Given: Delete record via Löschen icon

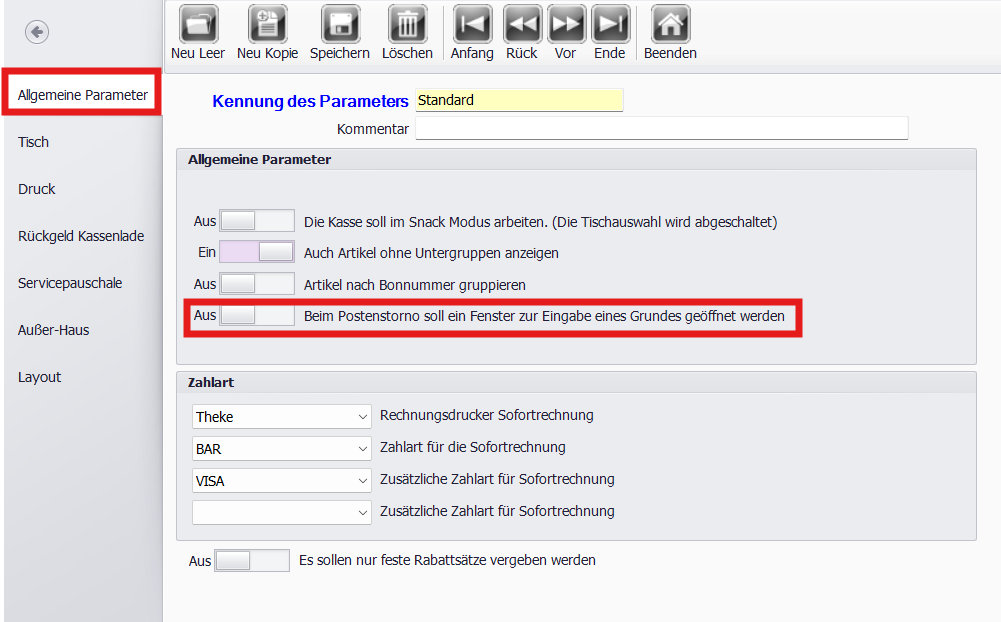Looking at the screenshot, I should [407, 25].
